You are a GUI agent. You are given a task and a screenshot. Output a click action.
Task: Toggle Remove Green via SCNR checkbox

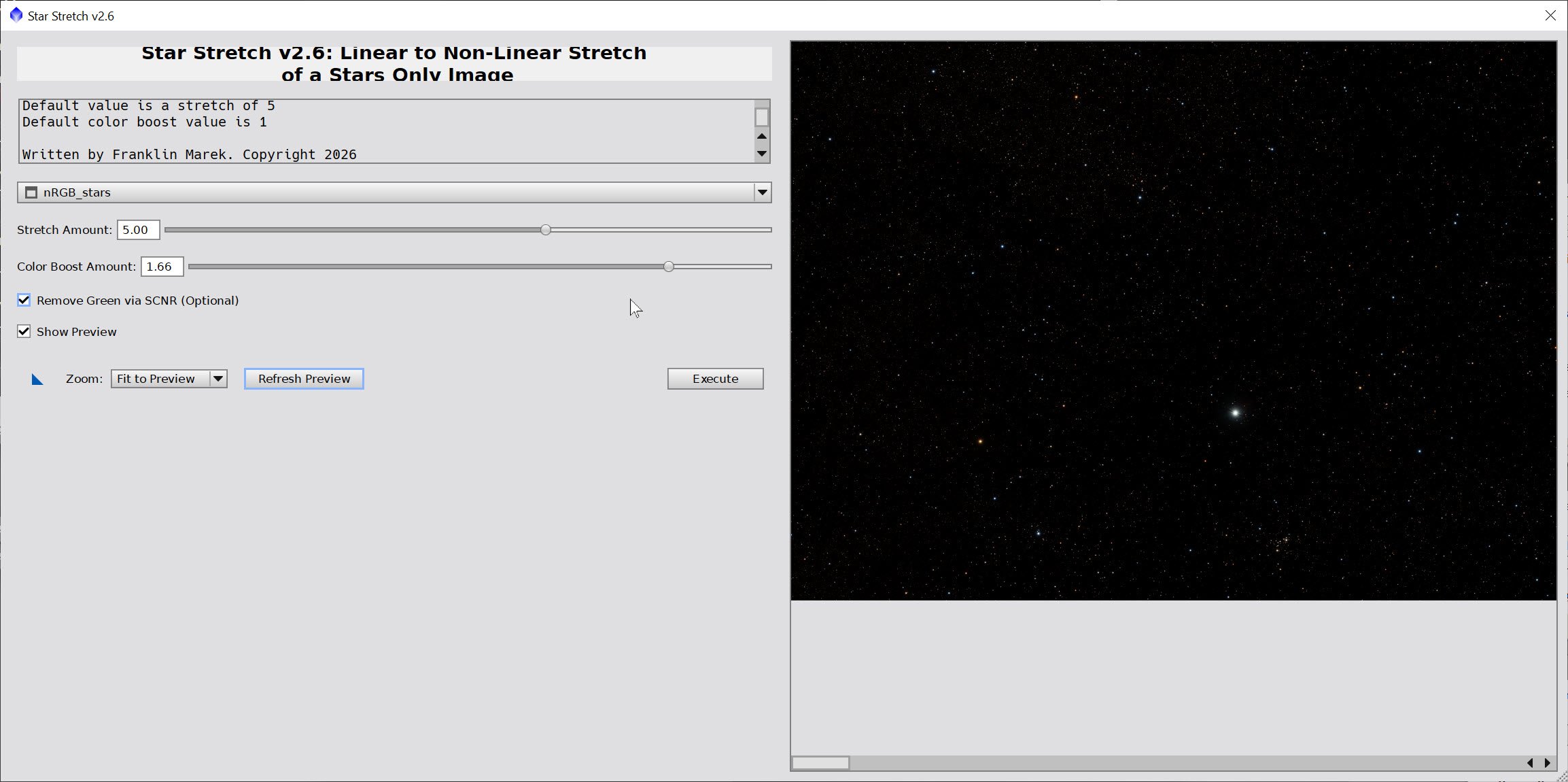[24, 300]
